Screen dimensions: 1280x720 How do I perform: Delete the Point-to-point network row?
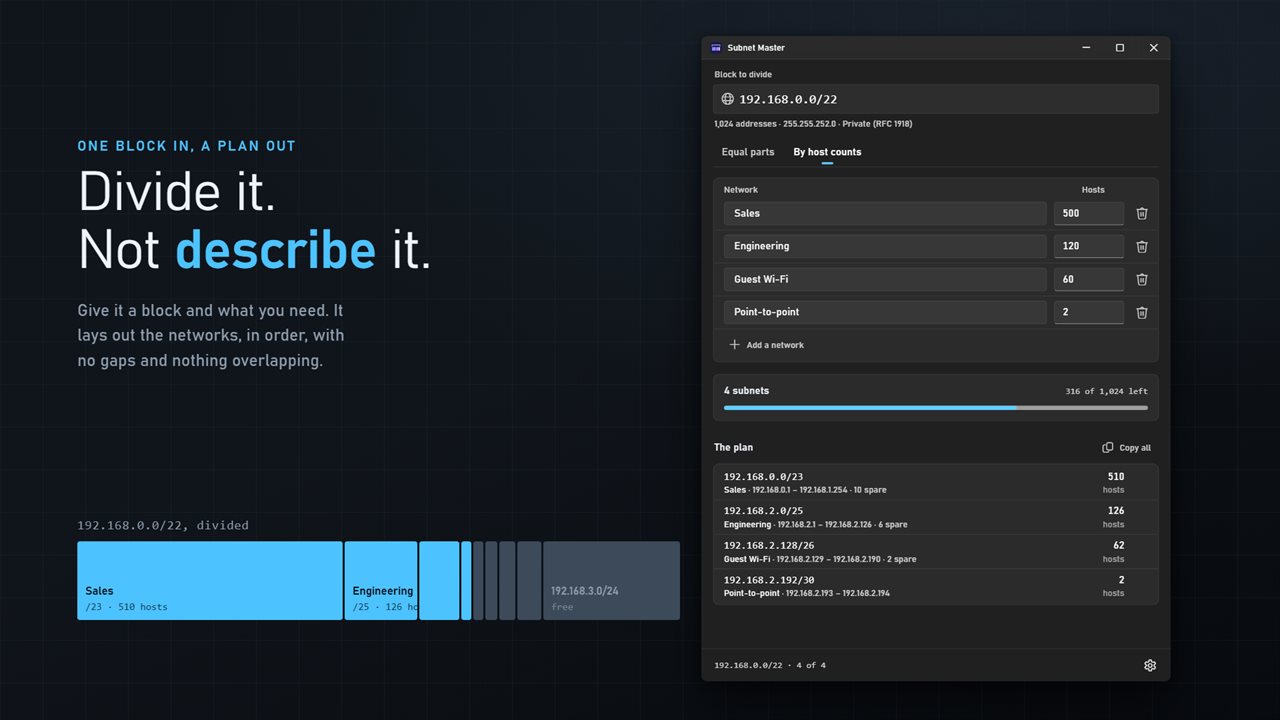coord(1142,312)
